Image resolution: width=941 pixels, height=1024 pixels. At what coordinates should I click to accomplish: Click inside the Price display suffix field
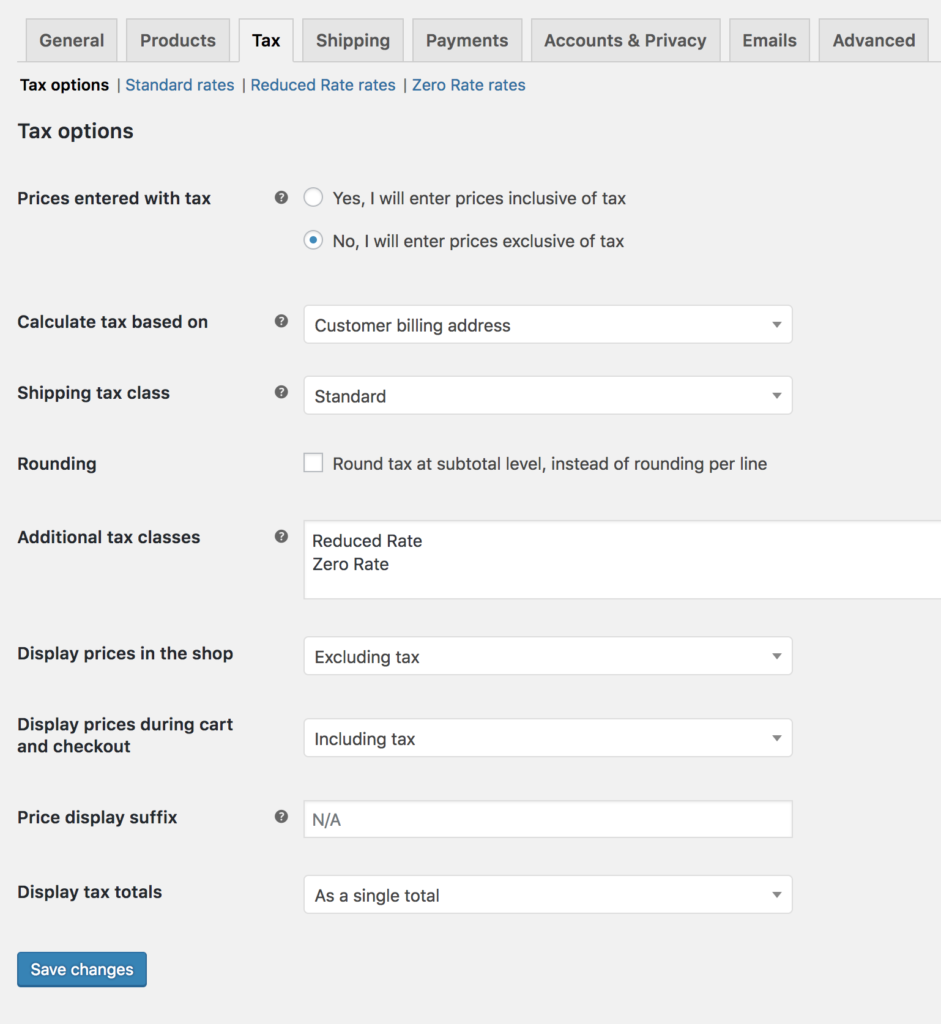coord(548,818)
